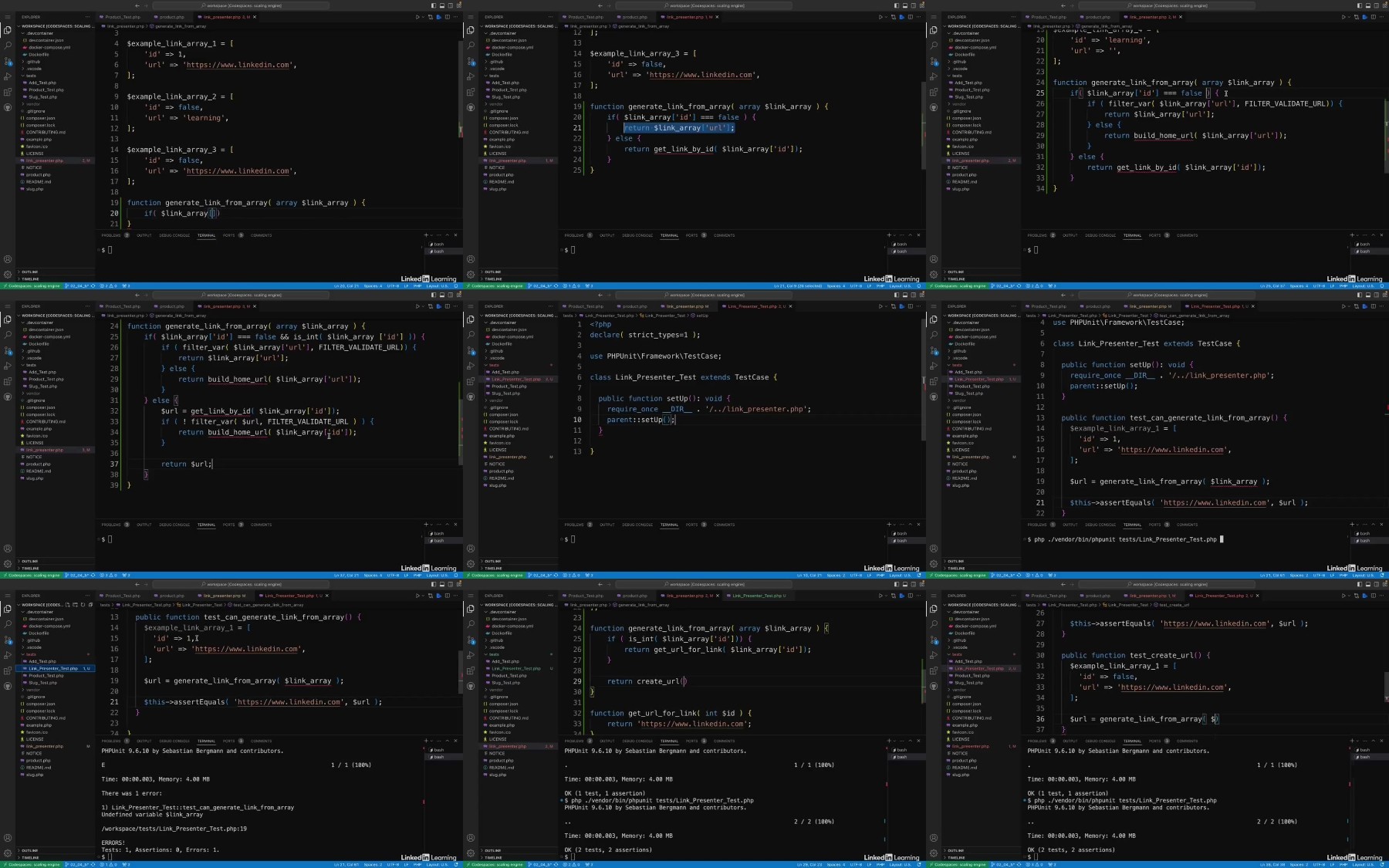
Task: Click 'Layout: U.S.' in test_create_url window
Action: [1364, 865]
